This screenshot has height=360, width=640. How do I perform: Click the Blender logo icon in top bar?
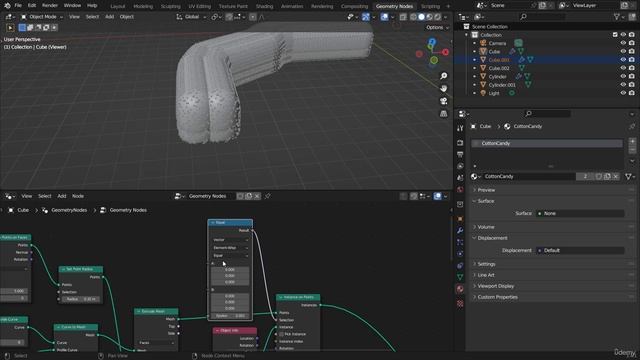(7, 6)
